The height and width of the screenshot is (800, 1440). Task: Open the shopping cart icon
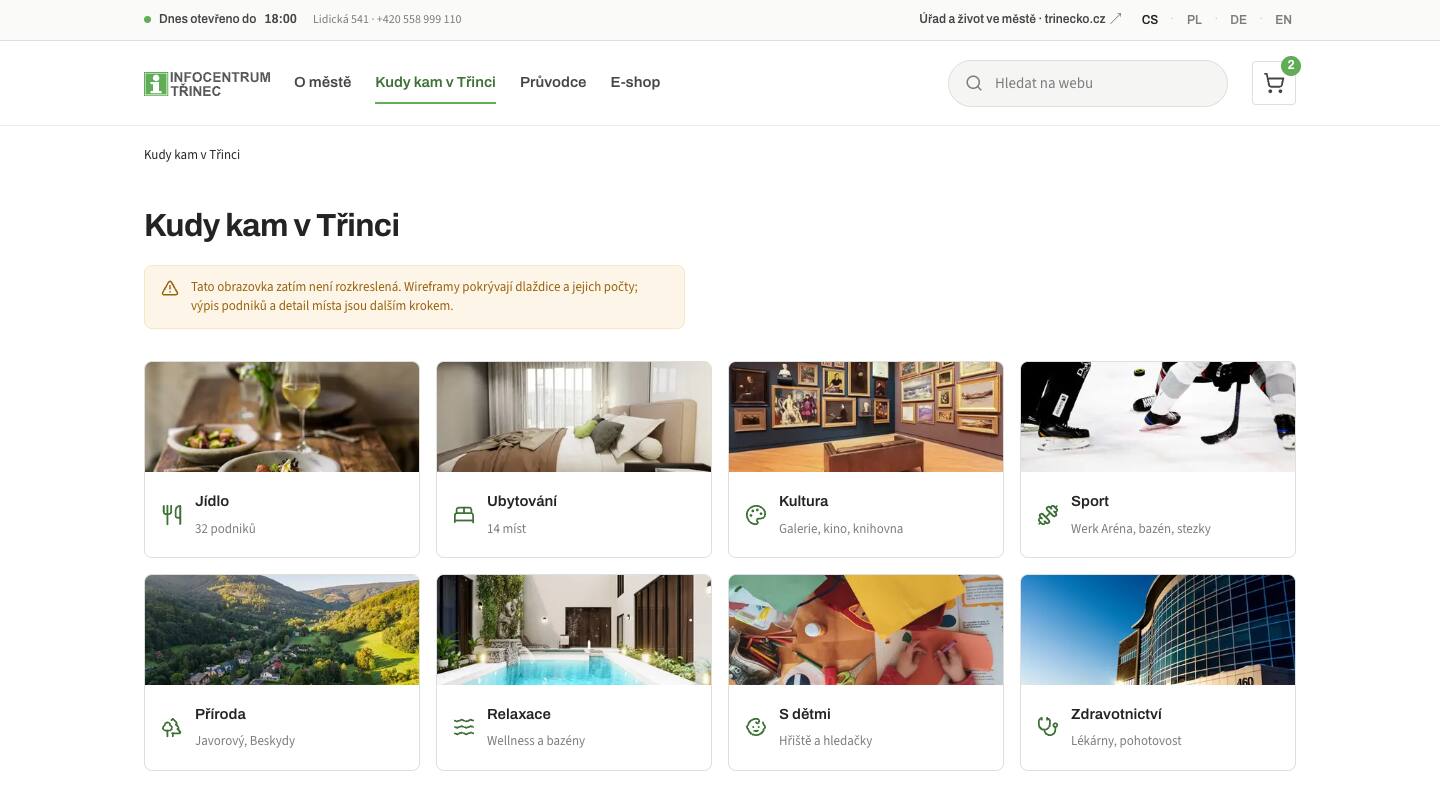pos(1273,83)
